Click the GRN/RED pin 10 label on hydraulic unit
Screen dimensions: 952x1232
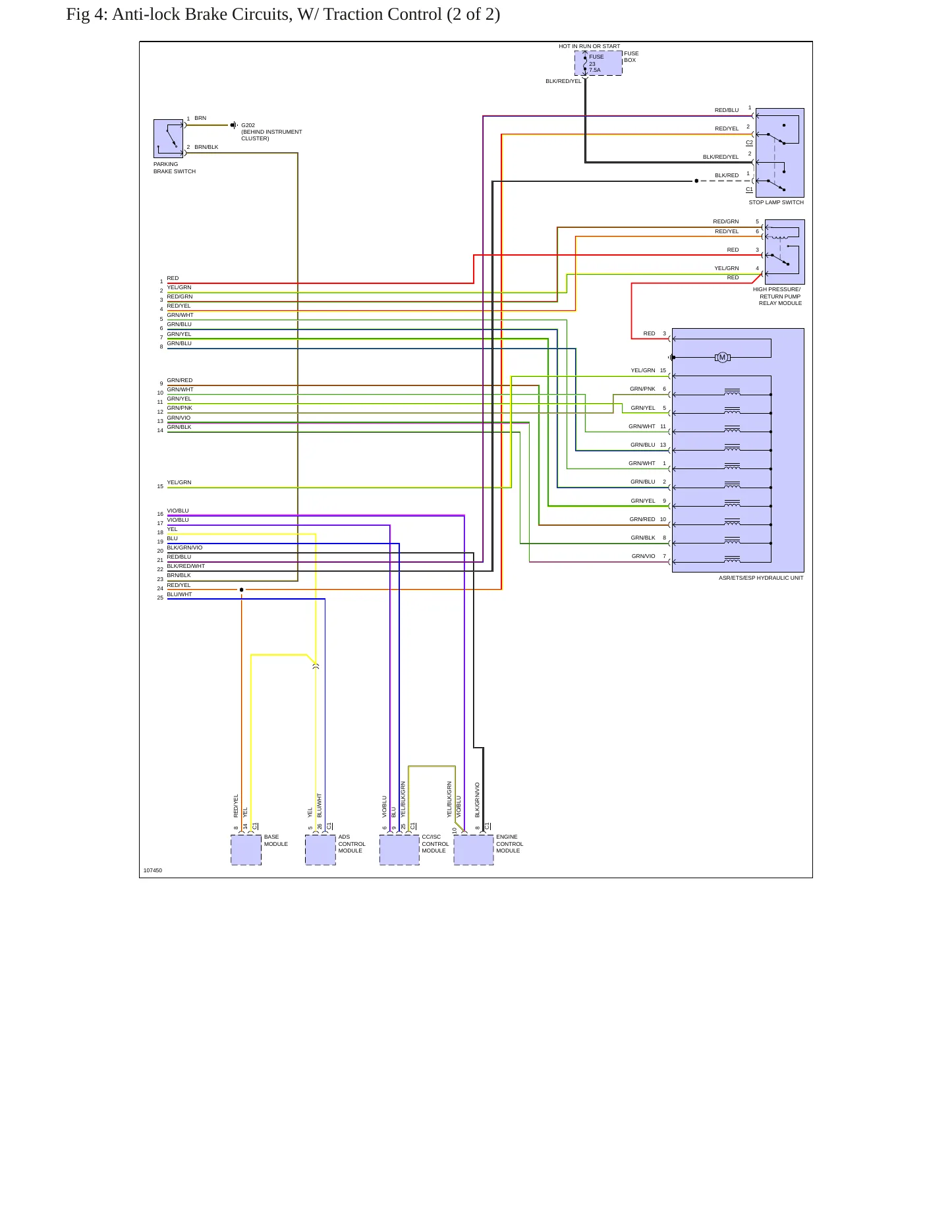[642, 519]
